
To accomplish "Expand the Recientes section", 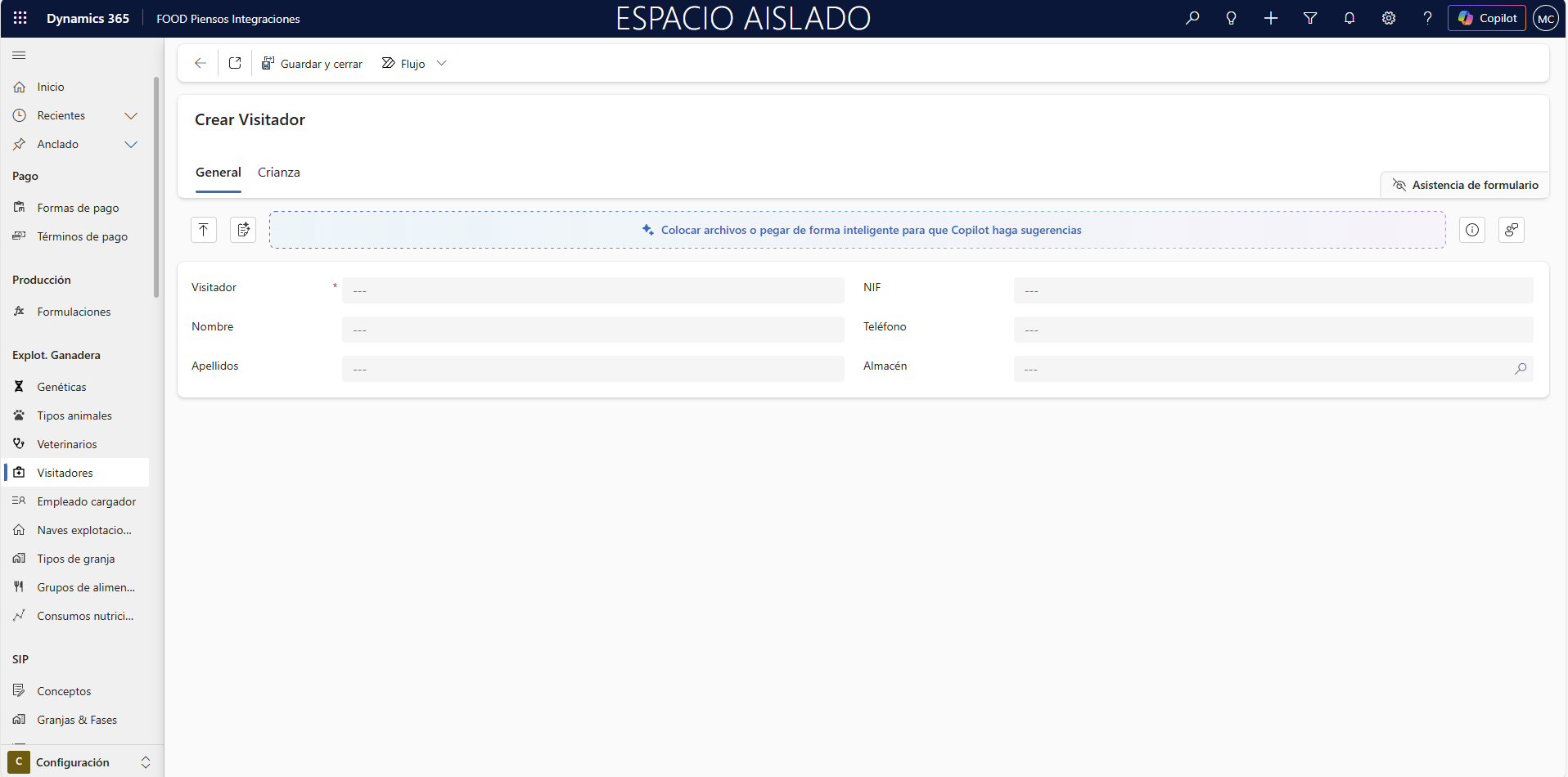I will pyautogui.click(x=131, y=115).
